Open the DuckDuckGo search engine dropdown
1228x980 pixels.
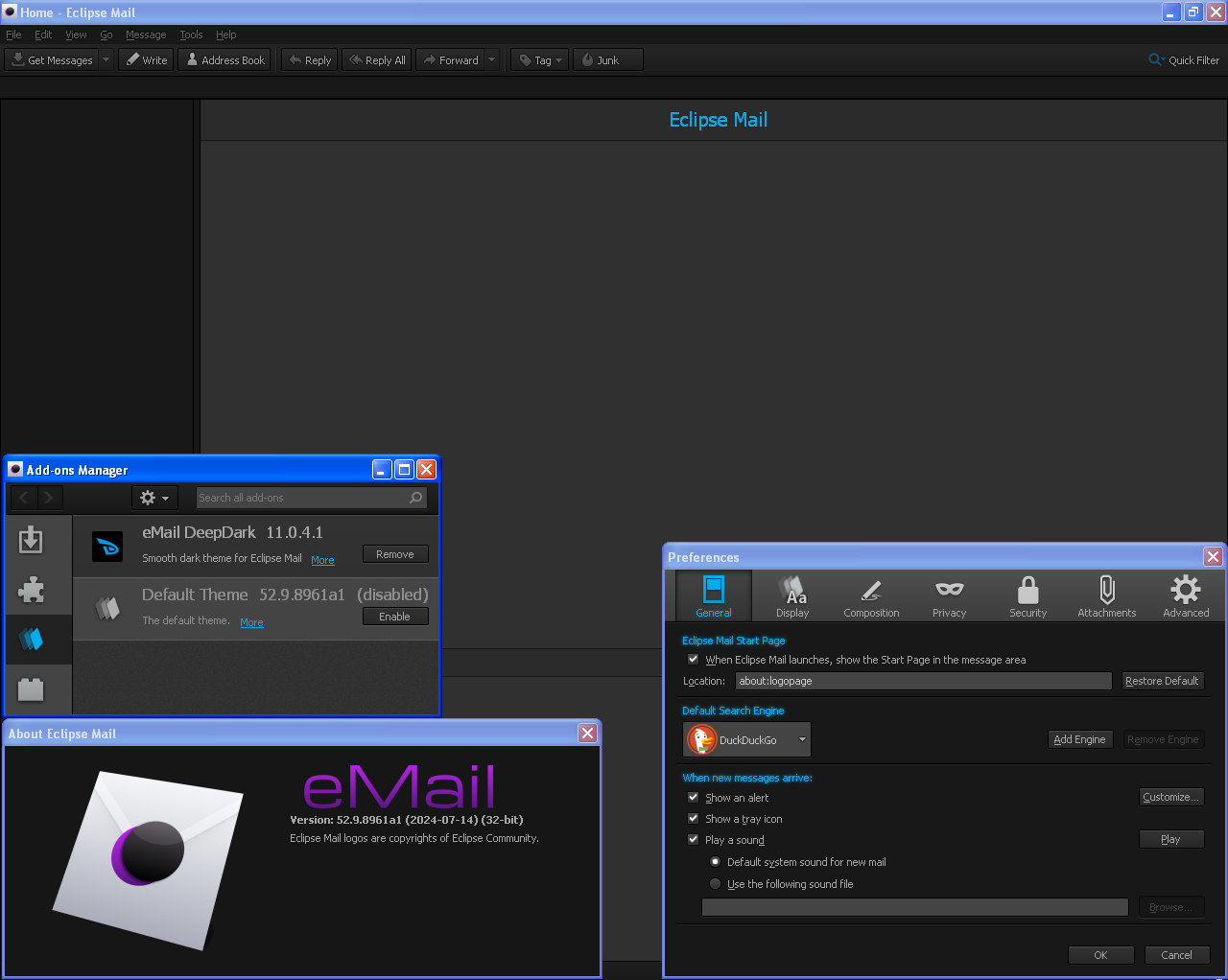[747, 739]
